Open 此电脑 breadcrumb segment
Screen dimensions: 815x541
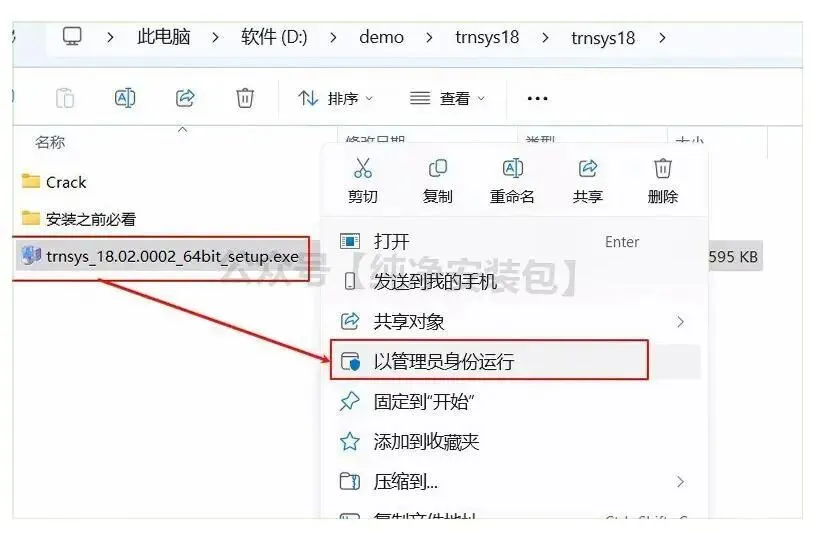coord(163,37)
